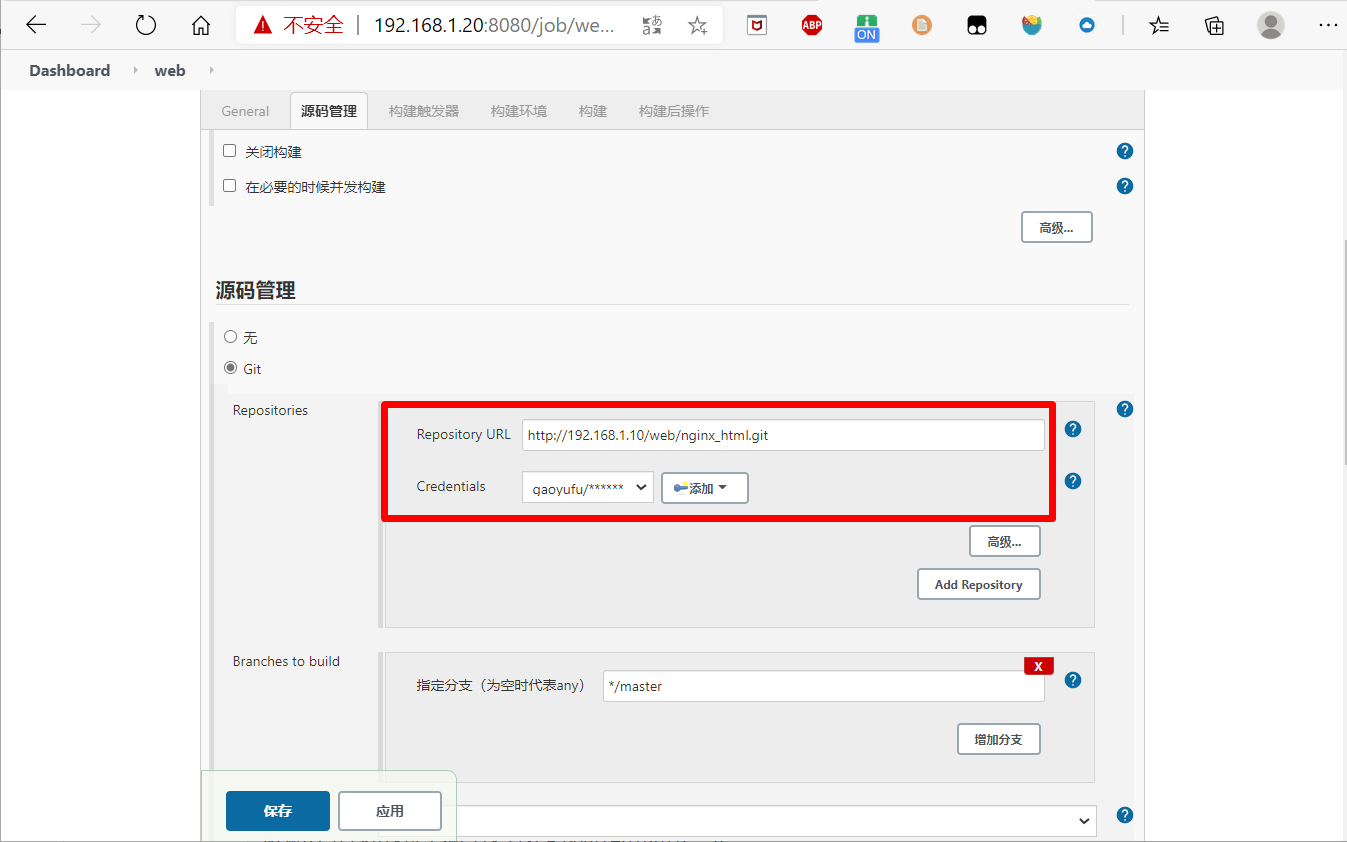Screen dimensions: 1347x842
Task: Focus the Repository URL input field
Action: [x=783, y=435]
